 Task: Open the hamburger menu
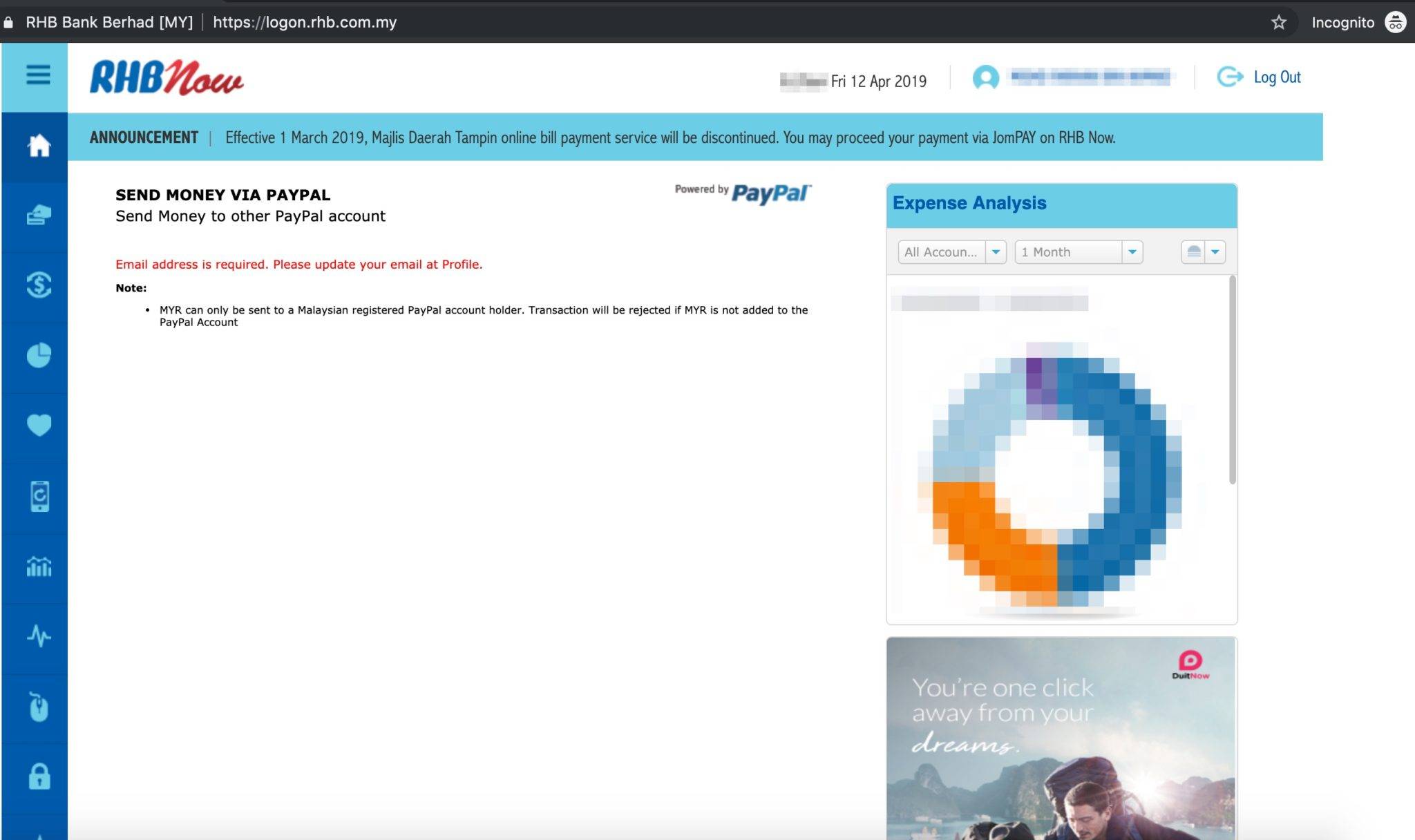(38, 75)
